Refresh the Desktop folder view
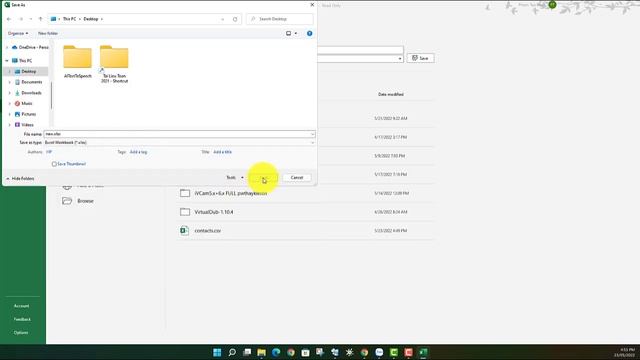The image size is (640, 360). coord(235,19)
